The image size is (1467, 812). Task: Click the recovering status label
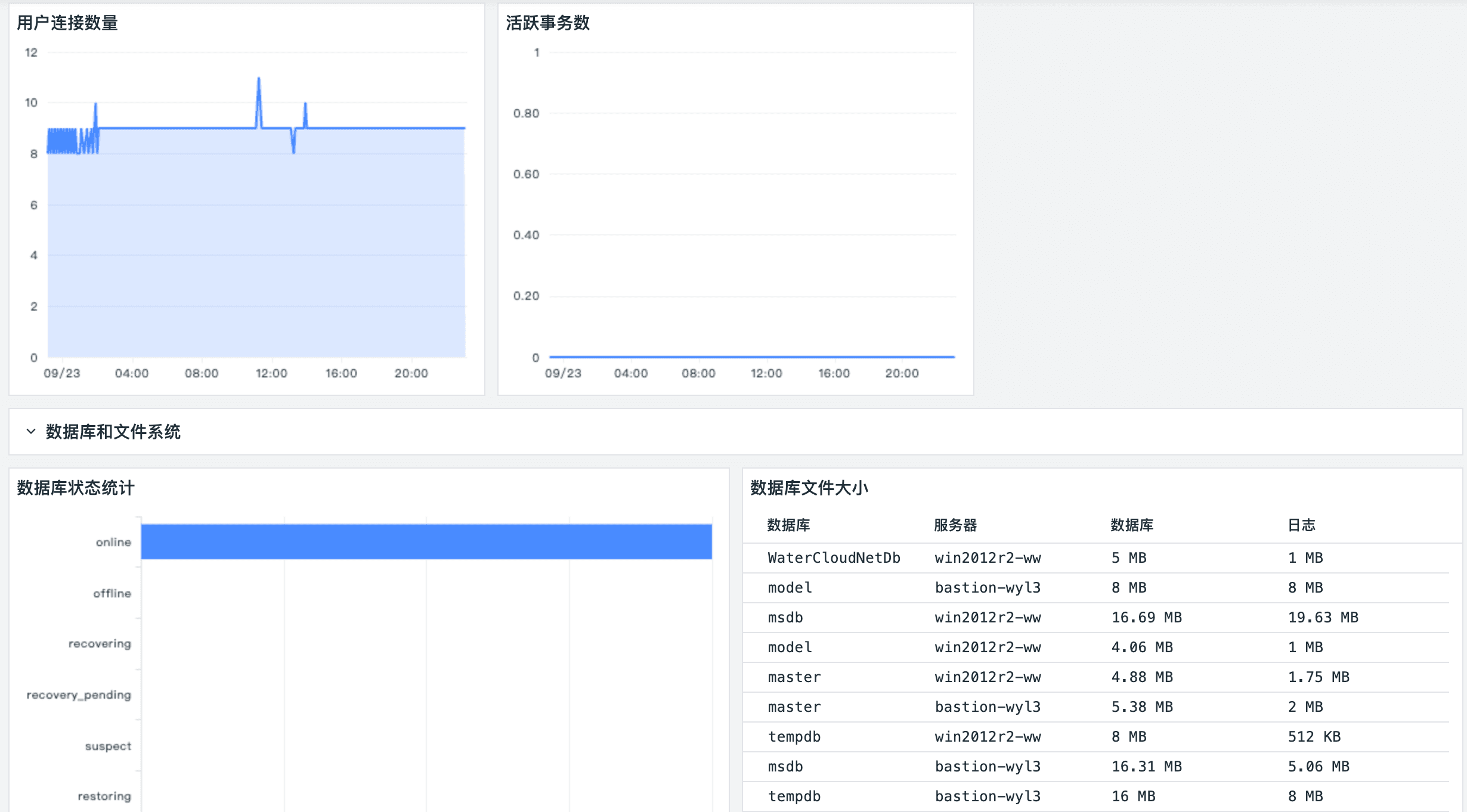pyautogui.click(x=100, y=644)
